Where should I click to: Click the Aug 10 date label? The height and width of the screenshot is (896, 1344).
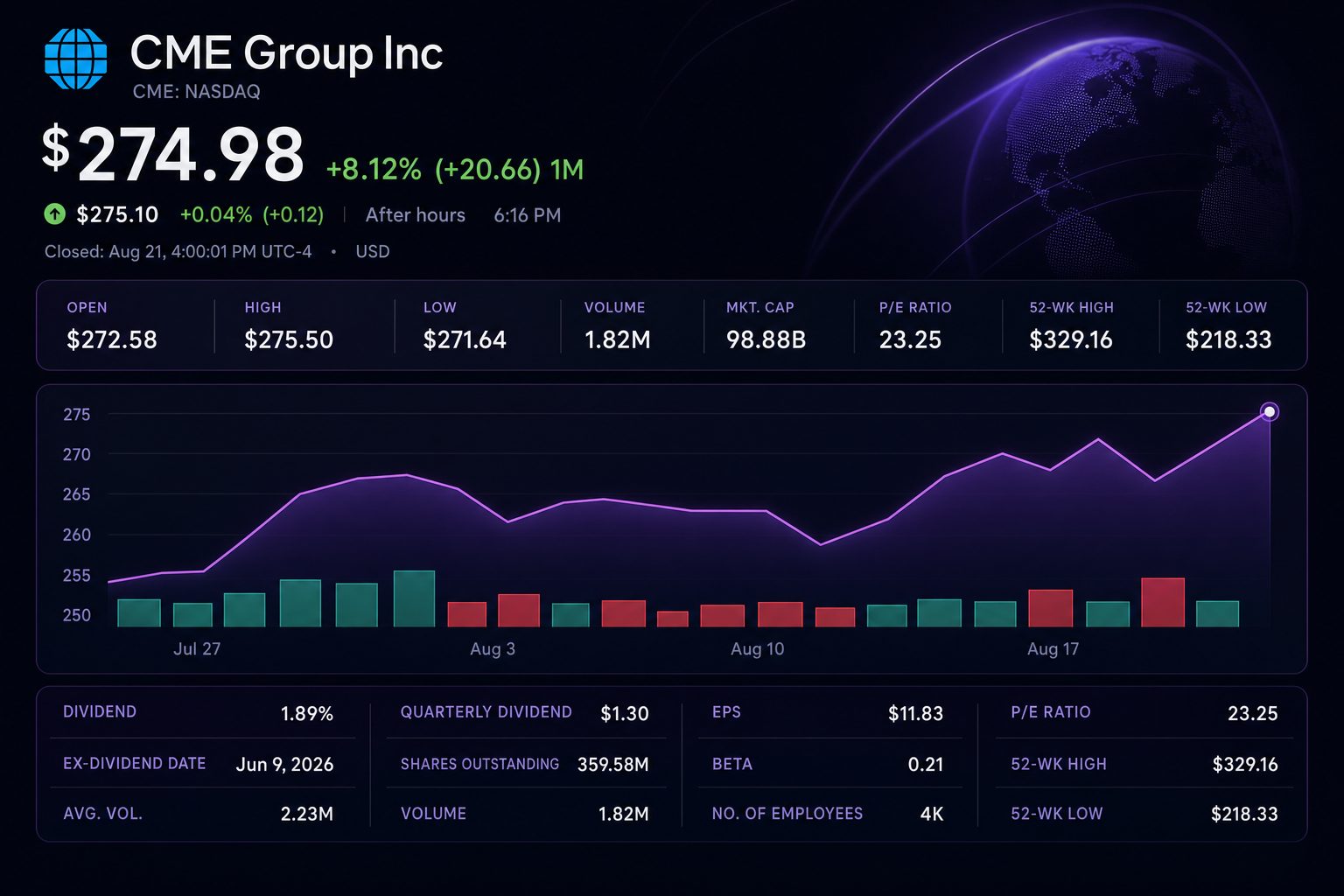coord(758,649)
